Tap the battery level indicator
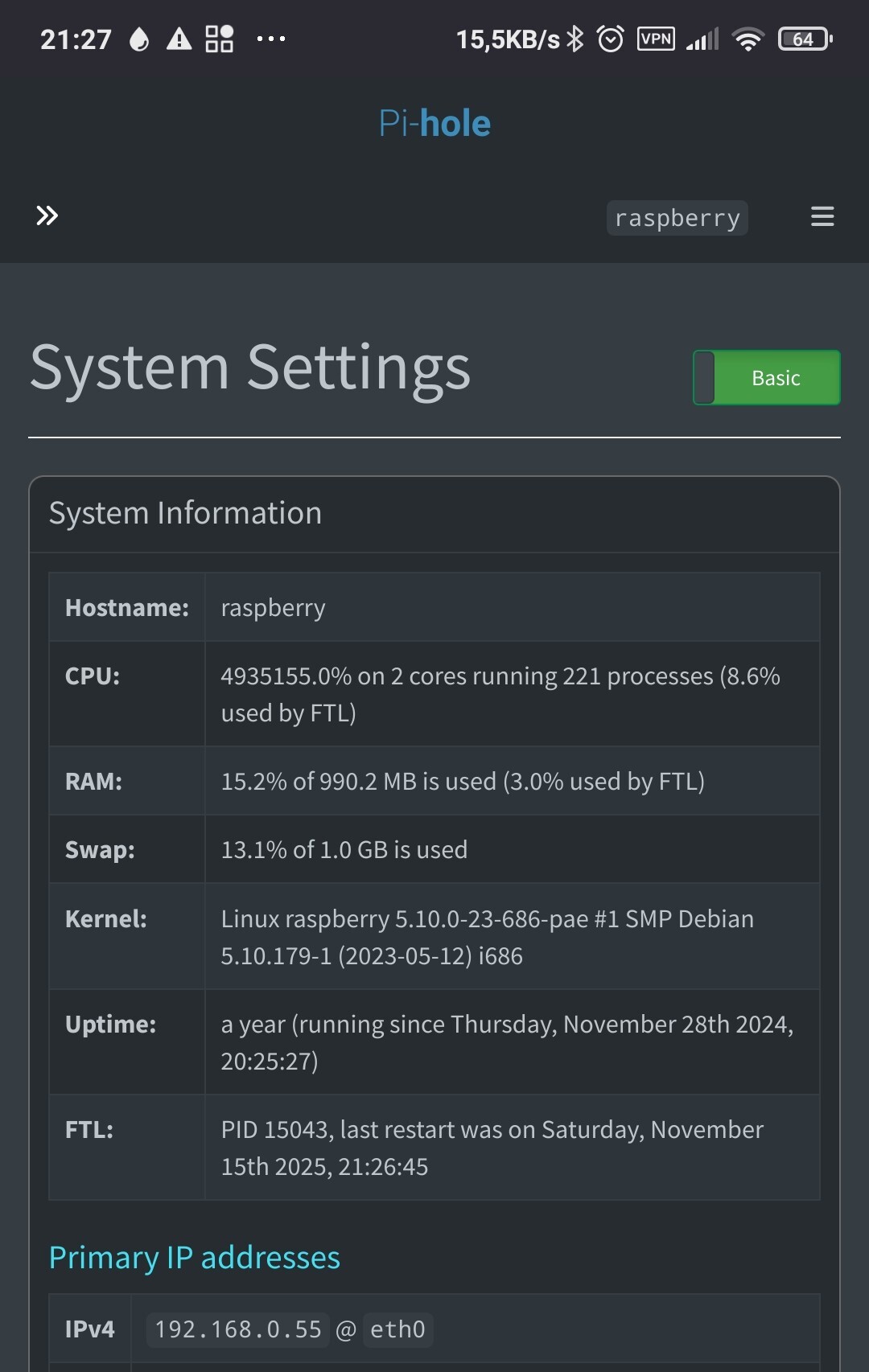This screenshot has height=1372, width=869. click(x=805, y=39)
